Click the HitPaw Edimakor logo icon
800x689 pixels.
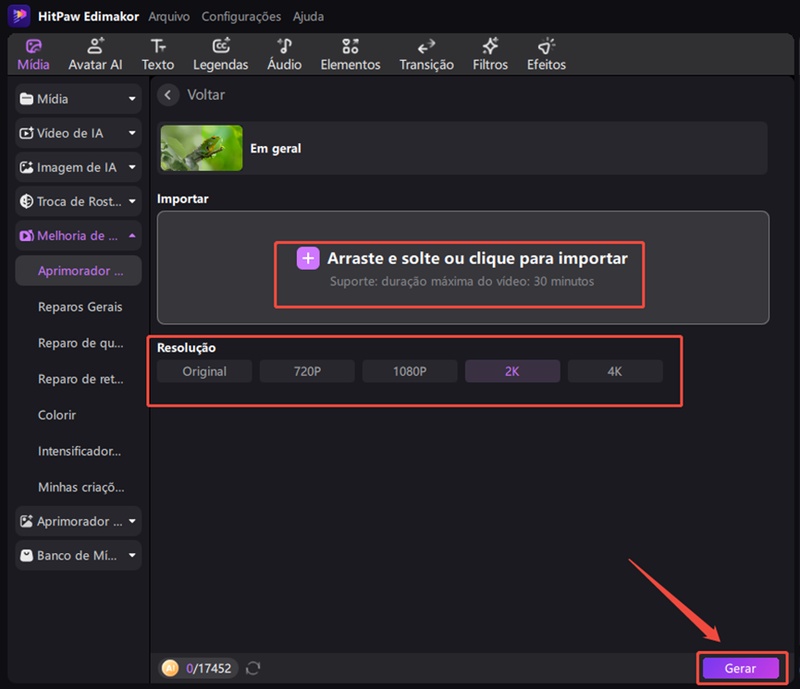[19, 16]
